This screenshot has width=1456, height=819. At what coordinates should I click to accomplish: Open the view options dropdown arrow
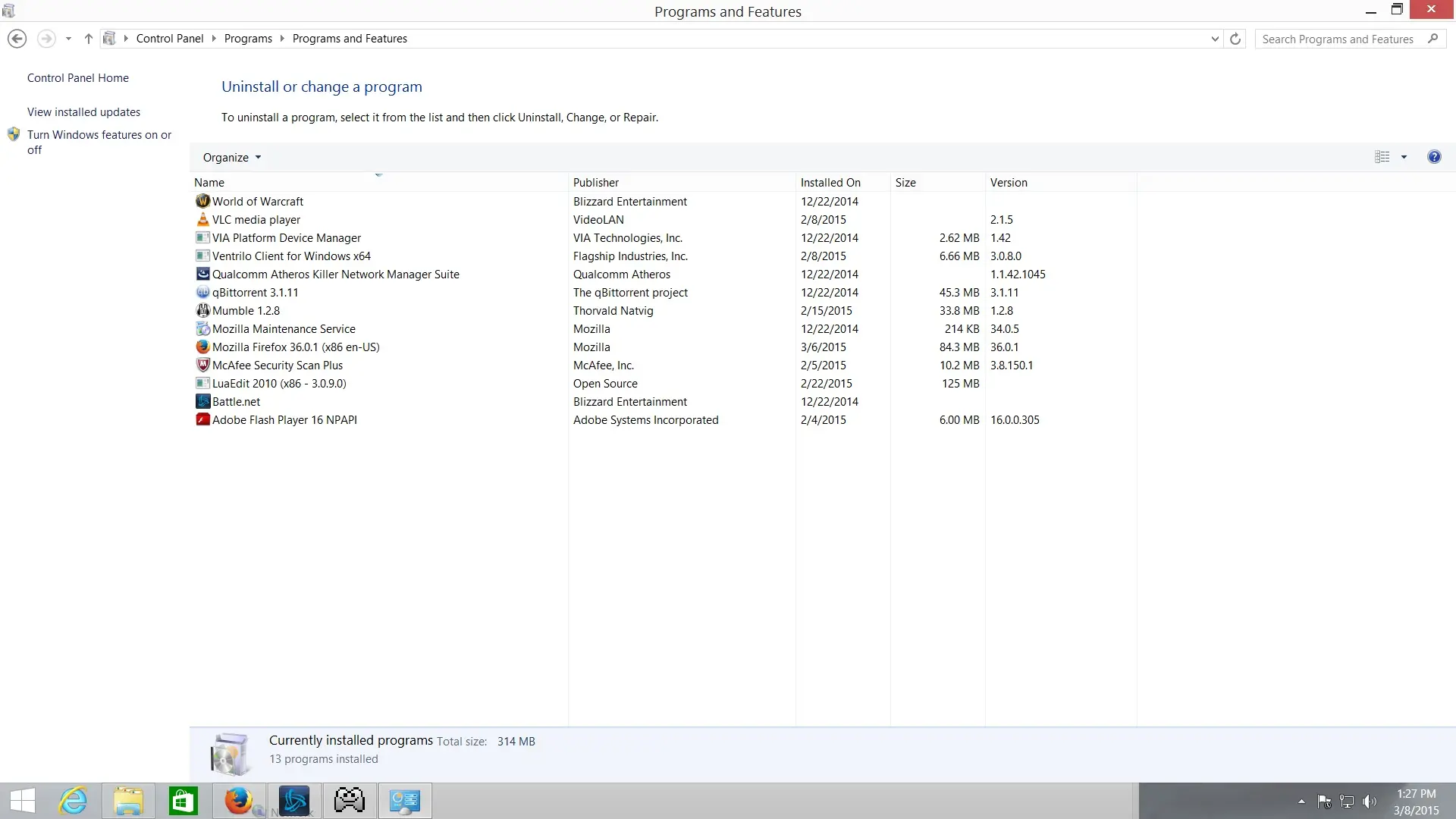[1404, 157]
